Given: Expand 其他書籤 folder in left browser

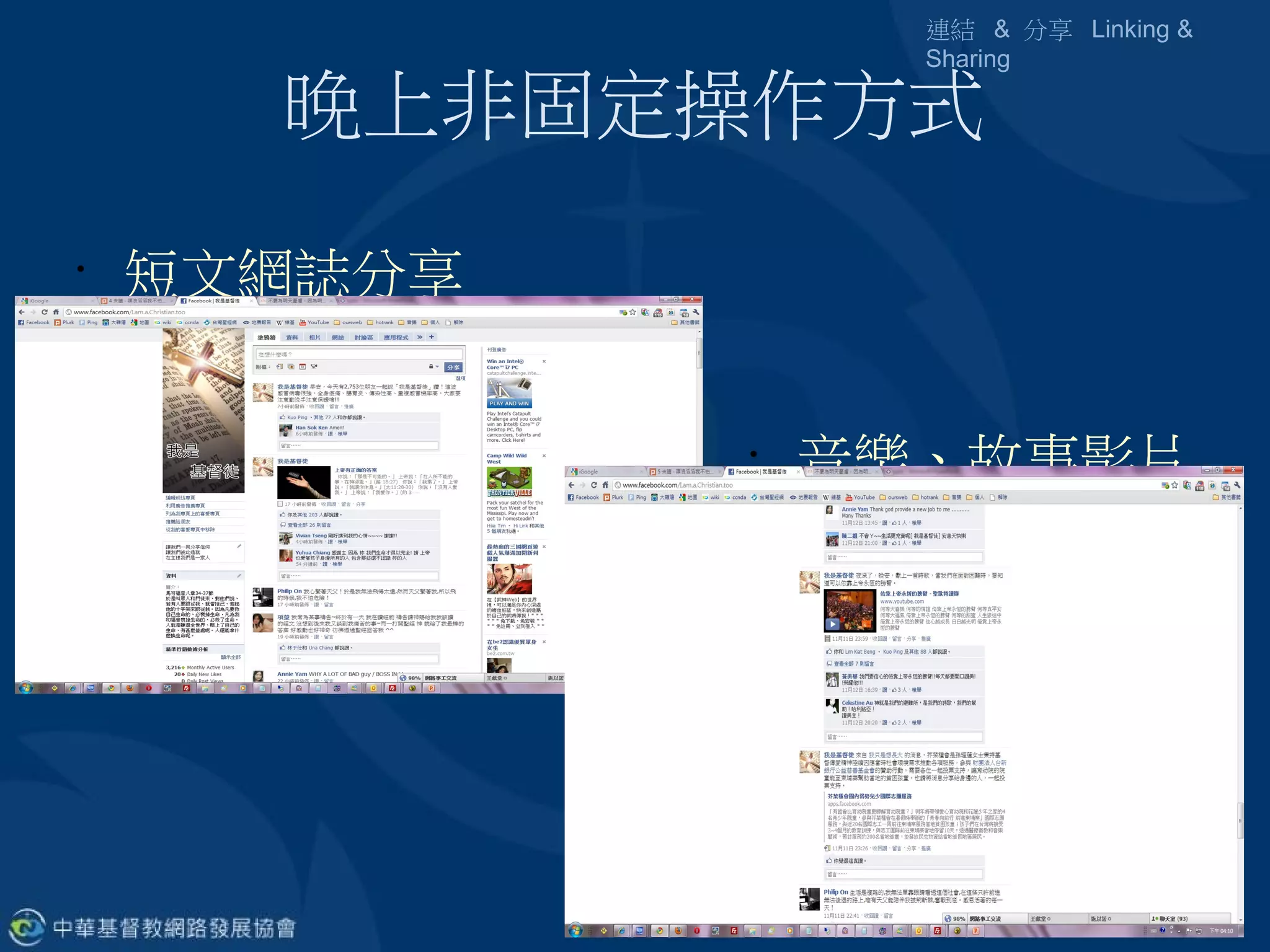Looking at the screenshot, I should pos(685,322).
